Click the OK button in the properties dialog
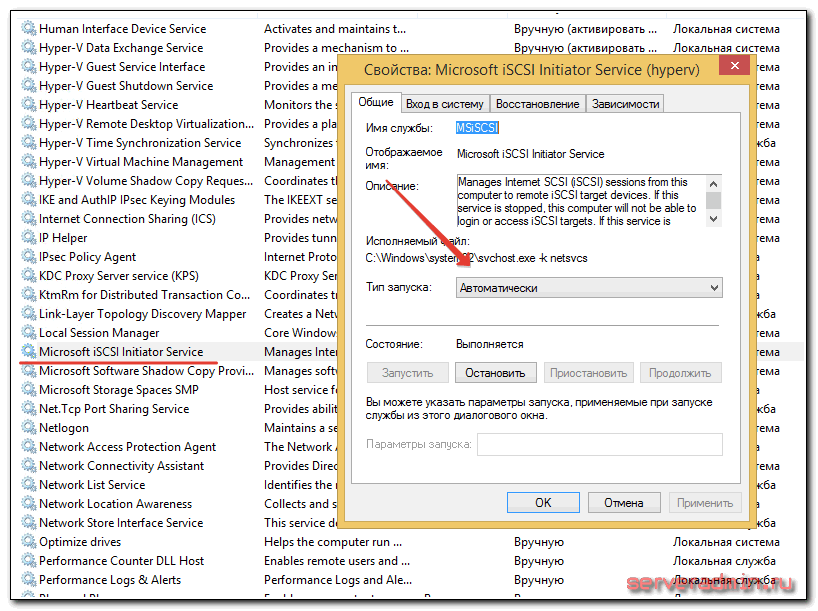This screenshot has height=611, width=818. pos(543,502)
